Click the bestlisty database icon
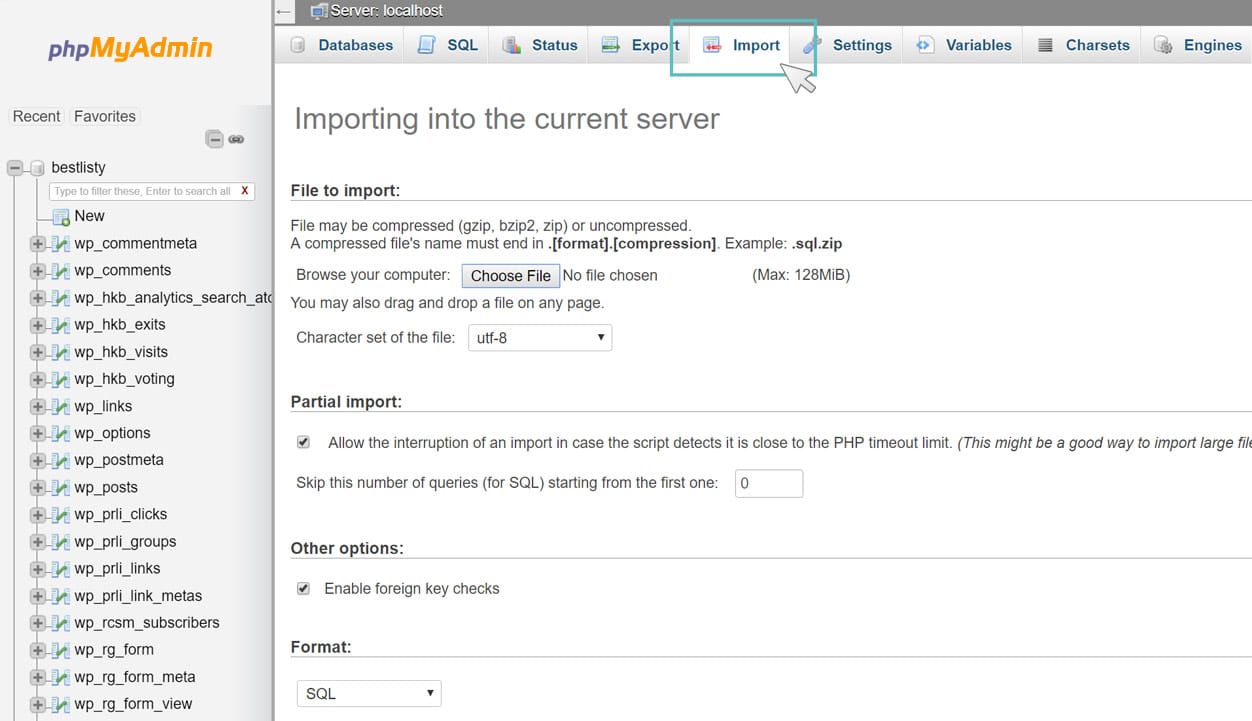The image size is (1252, 721). point(37,168)
